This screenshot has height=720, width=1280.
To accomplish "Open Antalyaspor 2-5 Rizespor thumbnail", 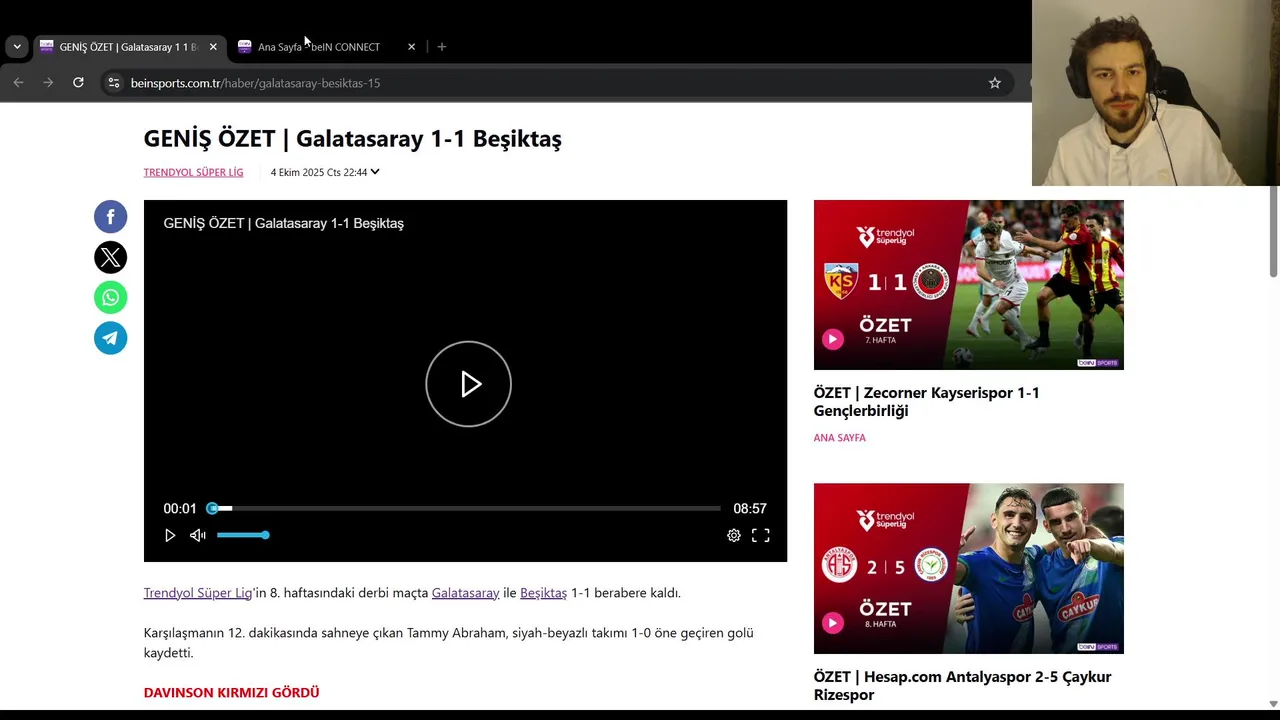I will (x=968, y=568).
